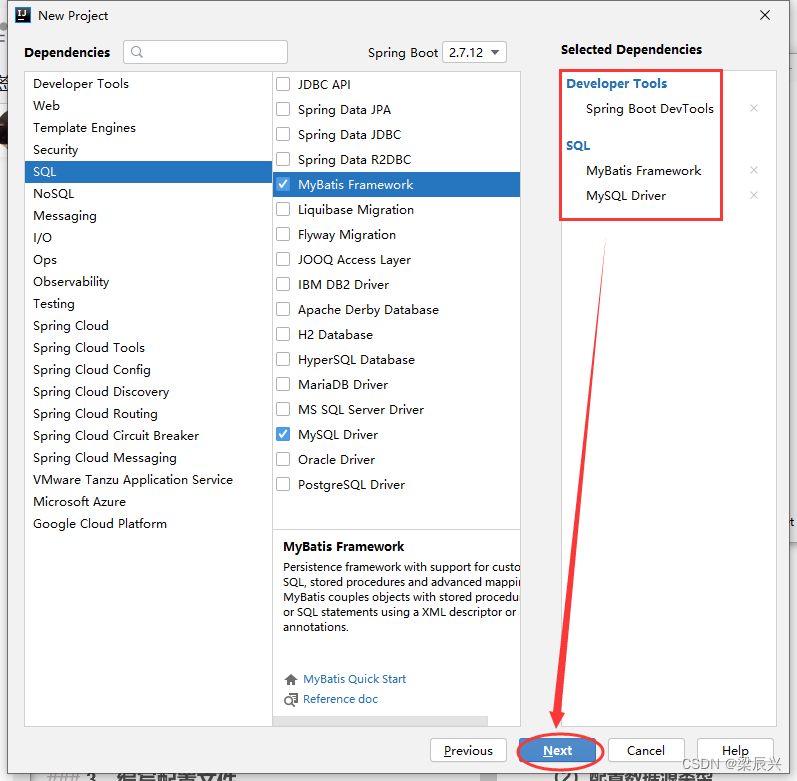Open Spring Cloud category
797x781 pixels.
pos(148,326)
